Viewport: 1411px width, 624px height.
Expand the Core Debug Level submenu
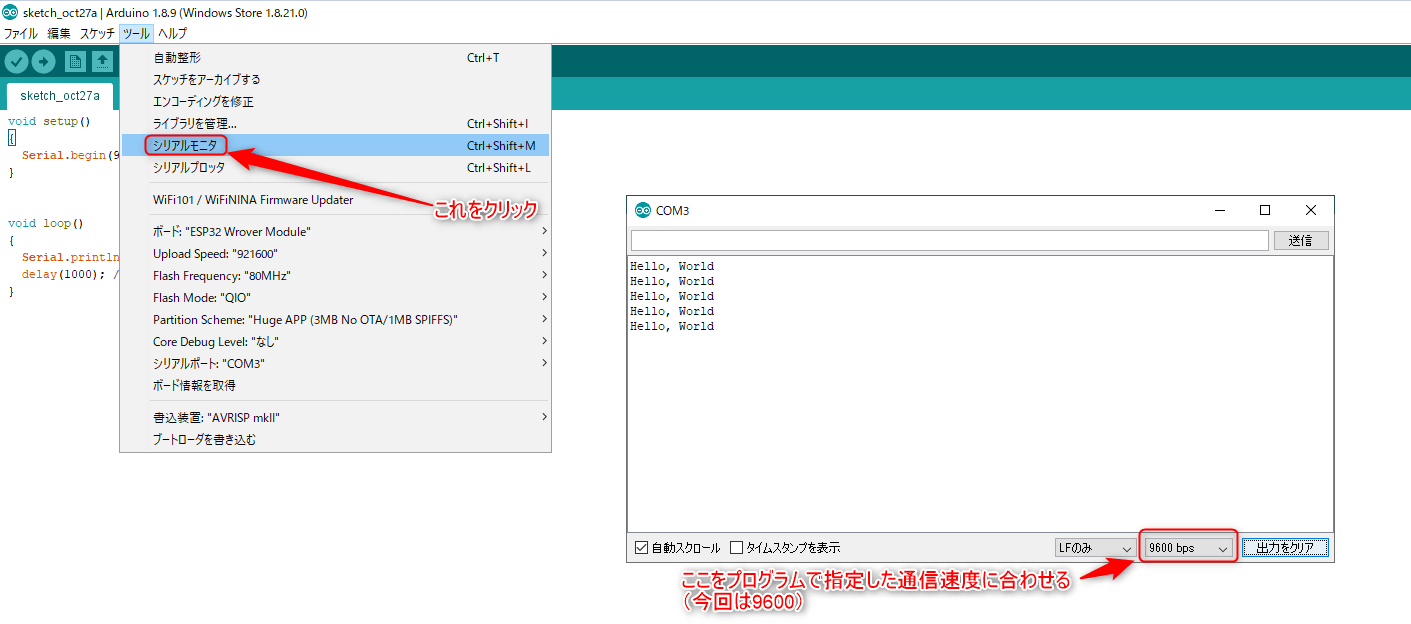(x=336, y=341)
